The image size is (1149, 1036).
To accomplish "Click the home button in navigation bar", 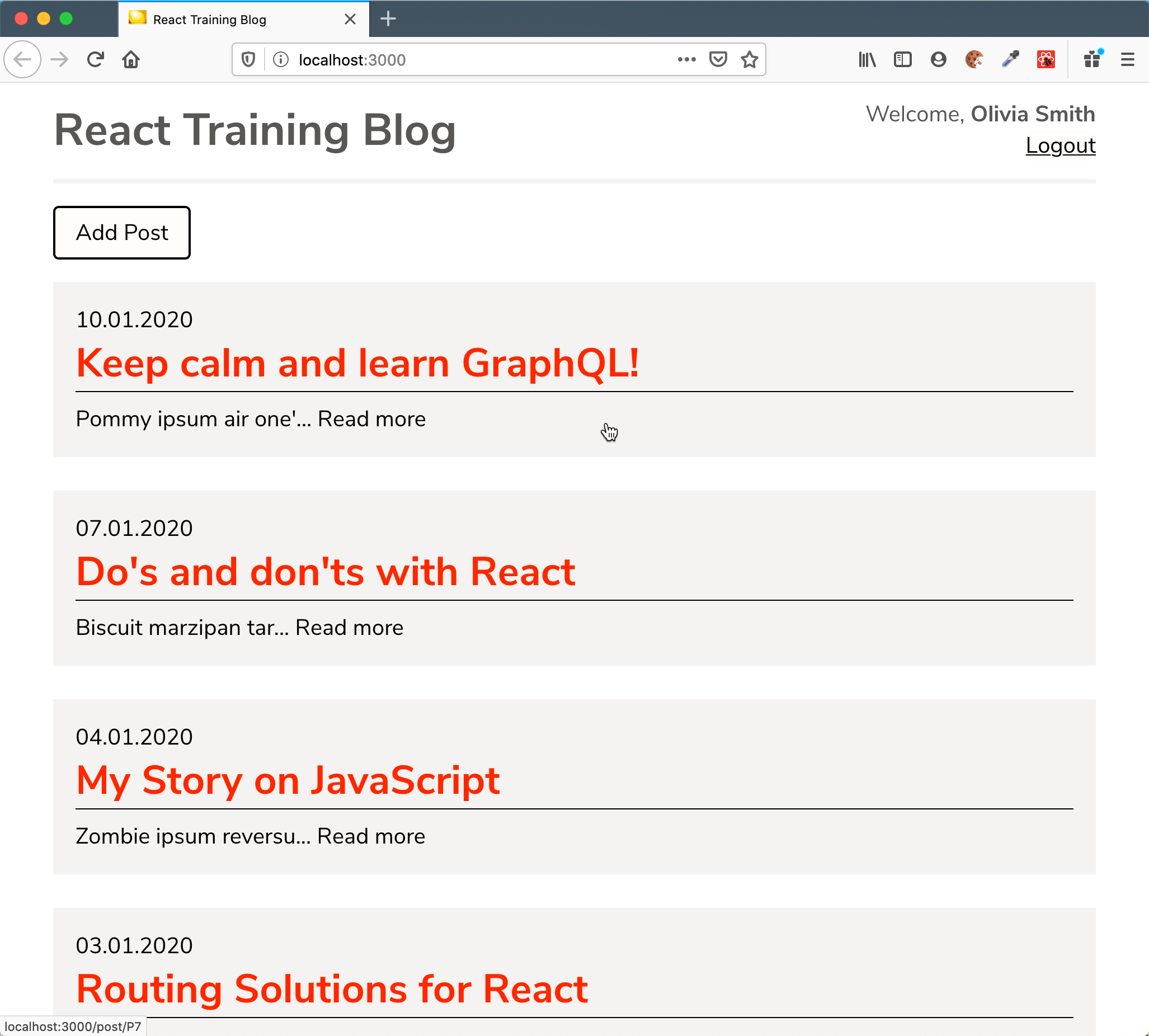I will pyautogui.click(x=130, y=60).
